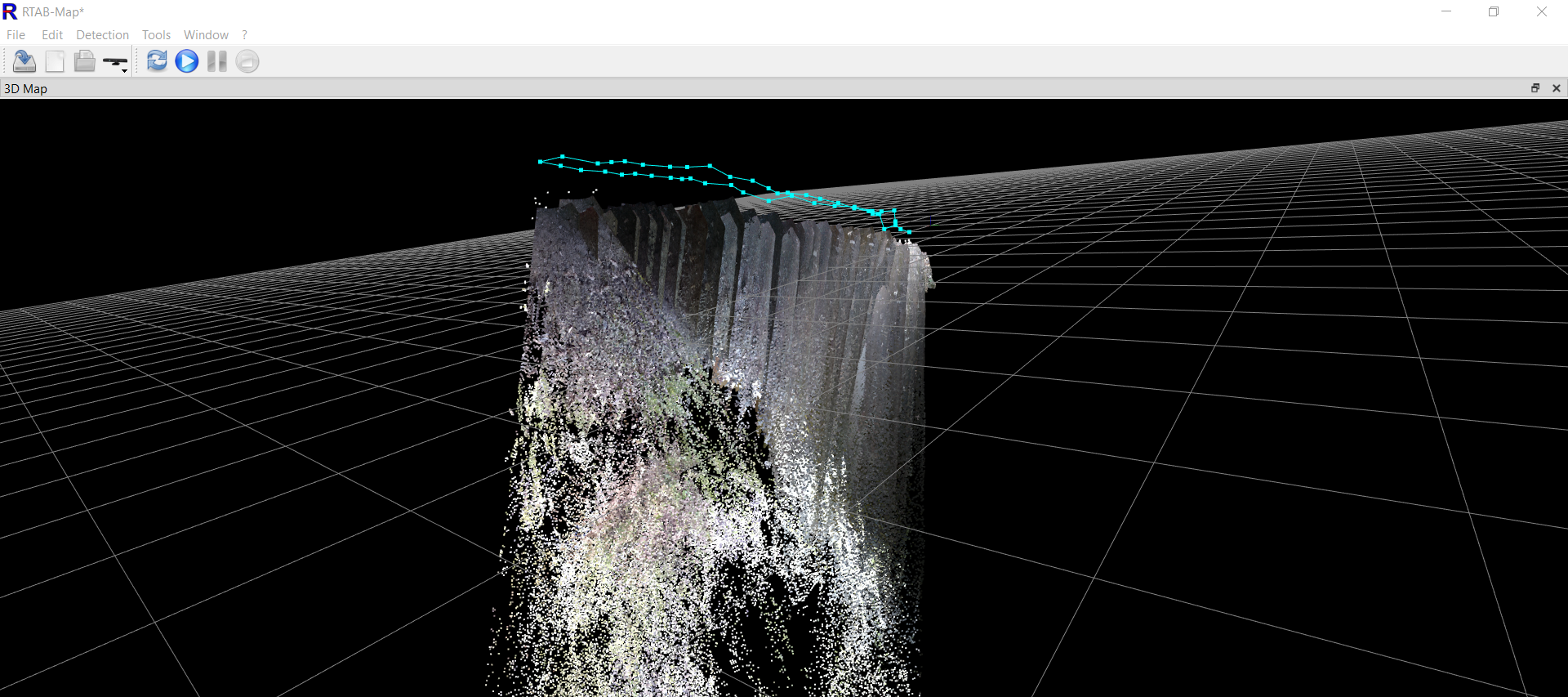The image size is (1568, 697).
Task: Open the File menu
Action: (16, 35)
